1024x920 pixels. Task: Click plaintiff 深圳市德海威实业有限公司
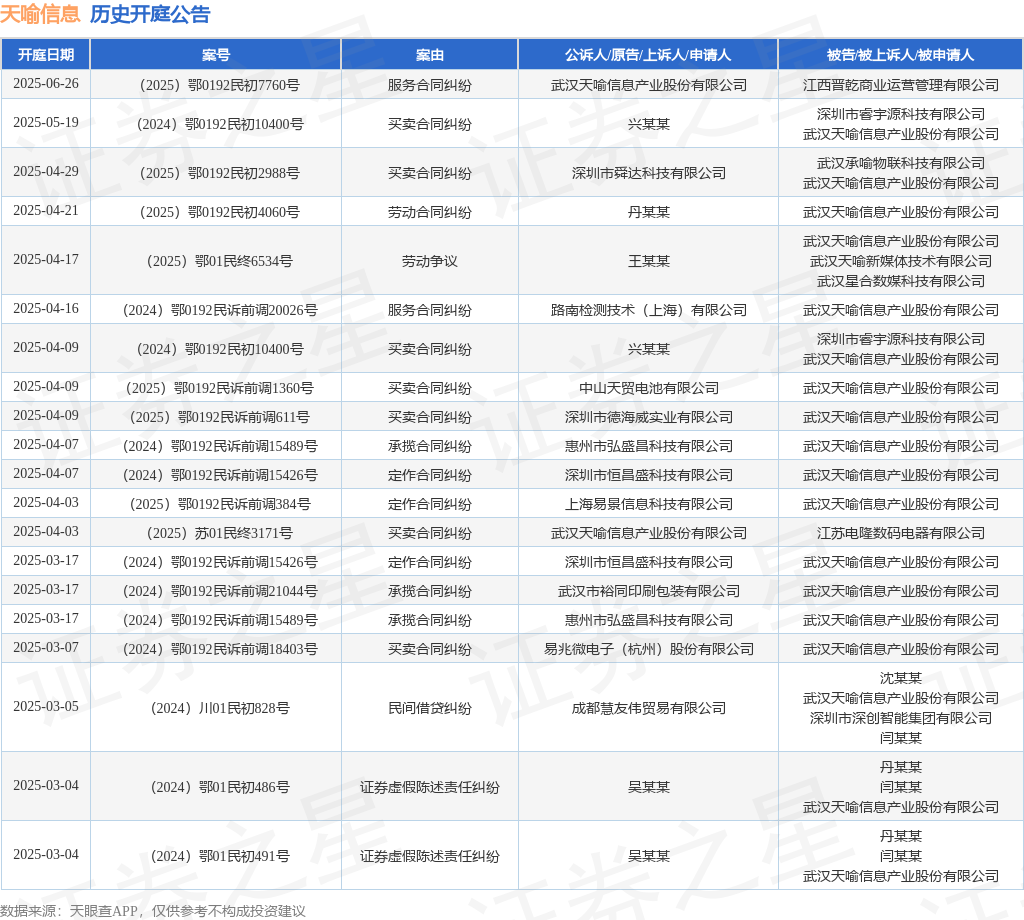(648, 417)
